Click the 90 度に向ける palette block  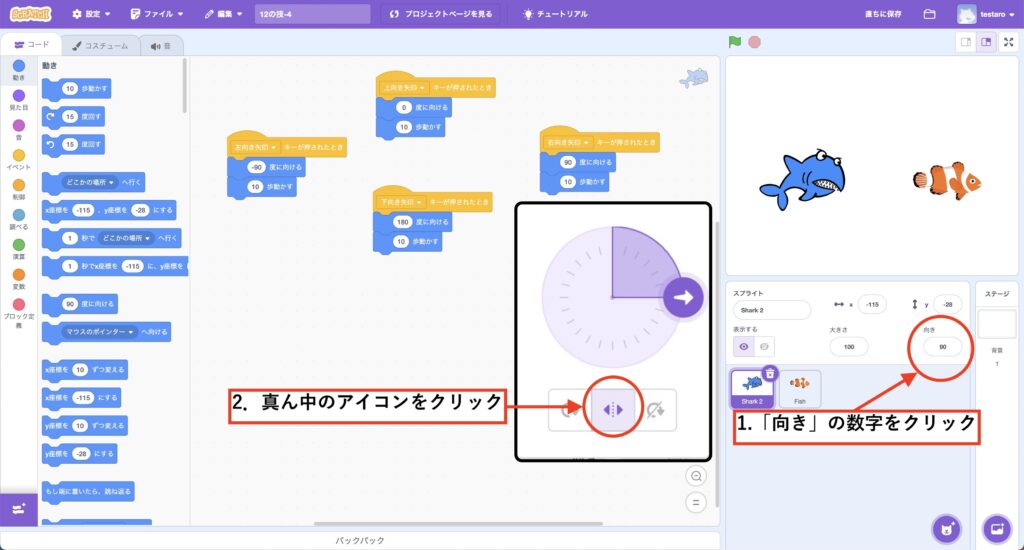pos(80,304)
